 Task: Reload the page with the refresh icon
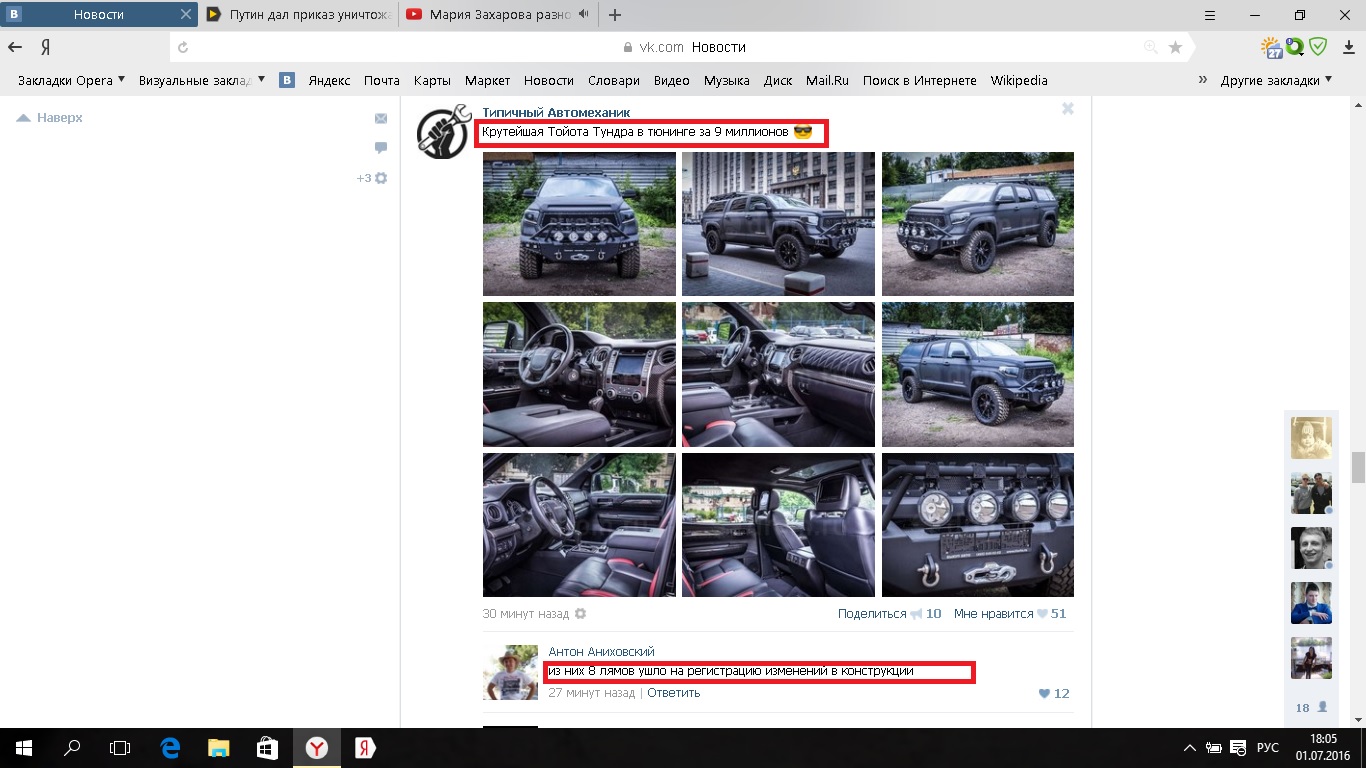(x=182, y=47)
